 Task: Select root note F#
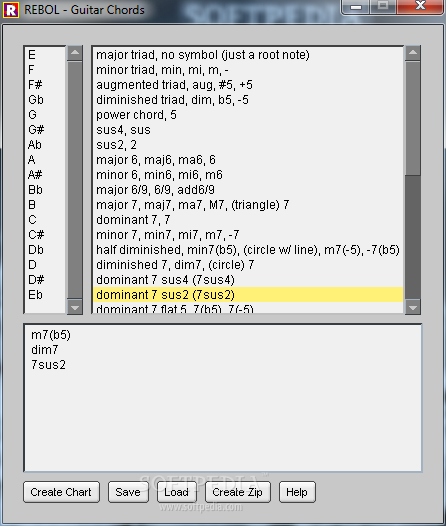pos(45,85)
